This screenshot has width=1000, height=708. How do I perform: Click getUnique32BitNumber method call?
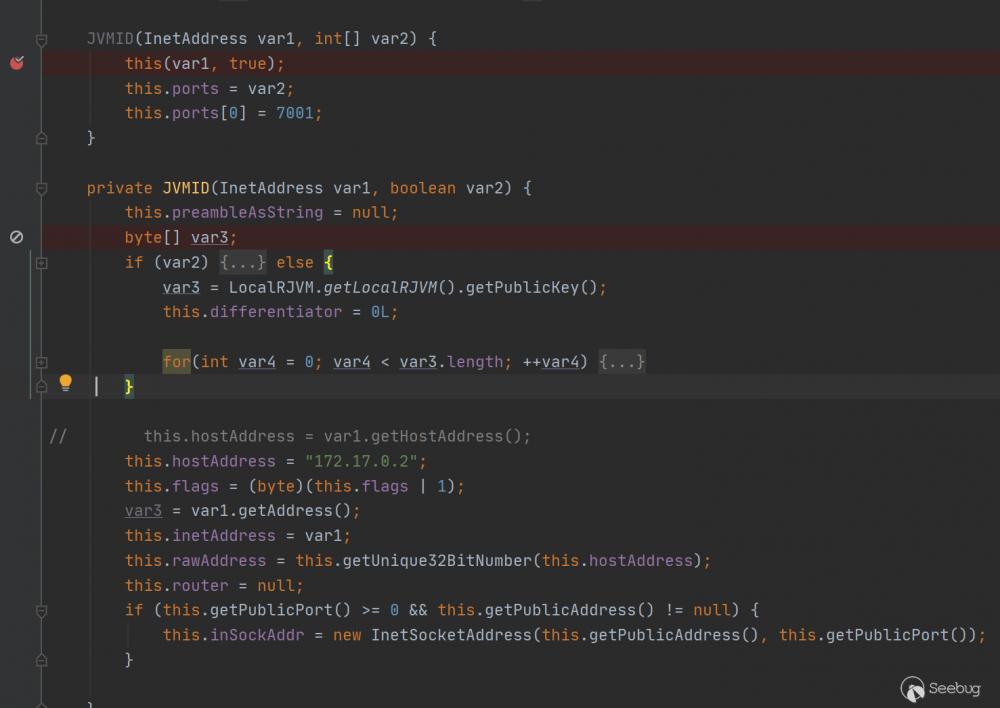[437, 561]
